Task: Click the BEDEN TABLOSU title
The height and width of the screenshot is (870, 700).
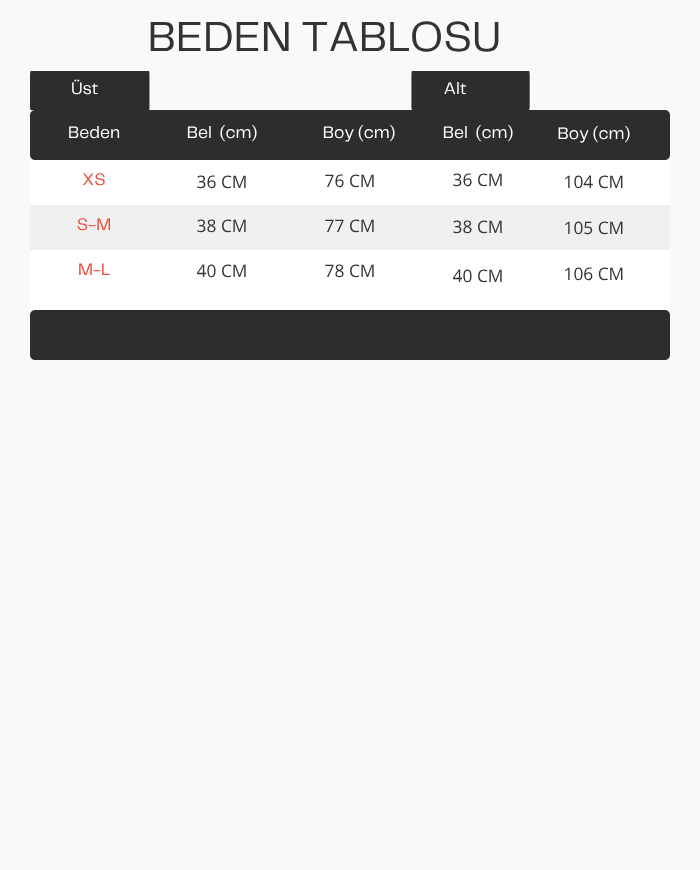Action: pos(324,37)
